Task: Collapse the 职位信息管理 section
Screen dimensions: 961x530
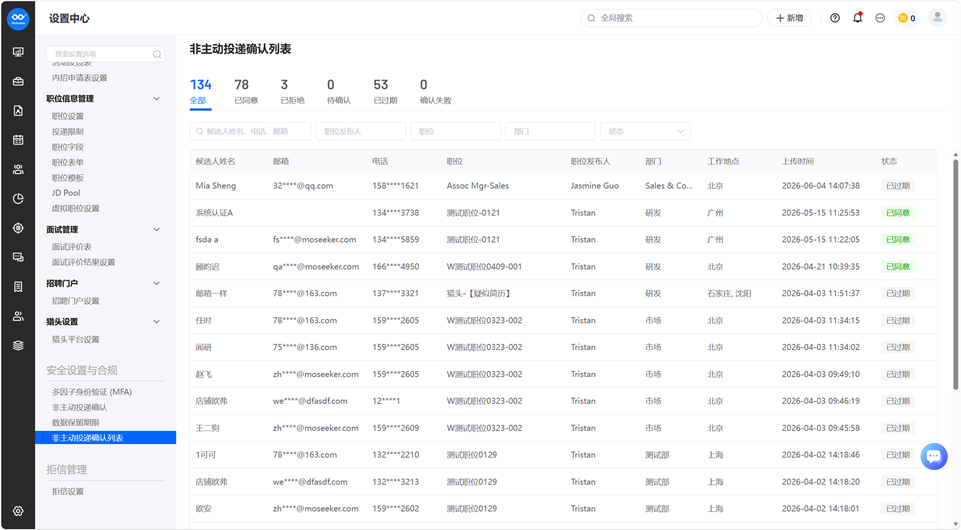Action: click(156, 99)
